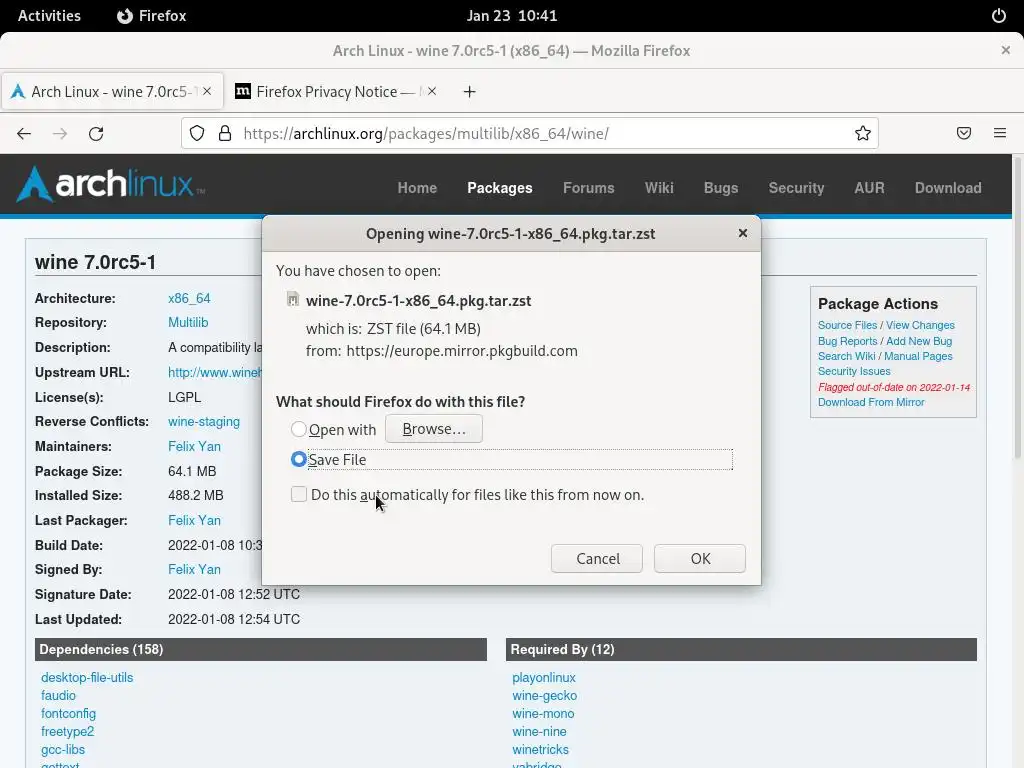This screenshot has width=1024, height=768.
Task: Open the desktop-file-utils dependency link
Action: 87,678
